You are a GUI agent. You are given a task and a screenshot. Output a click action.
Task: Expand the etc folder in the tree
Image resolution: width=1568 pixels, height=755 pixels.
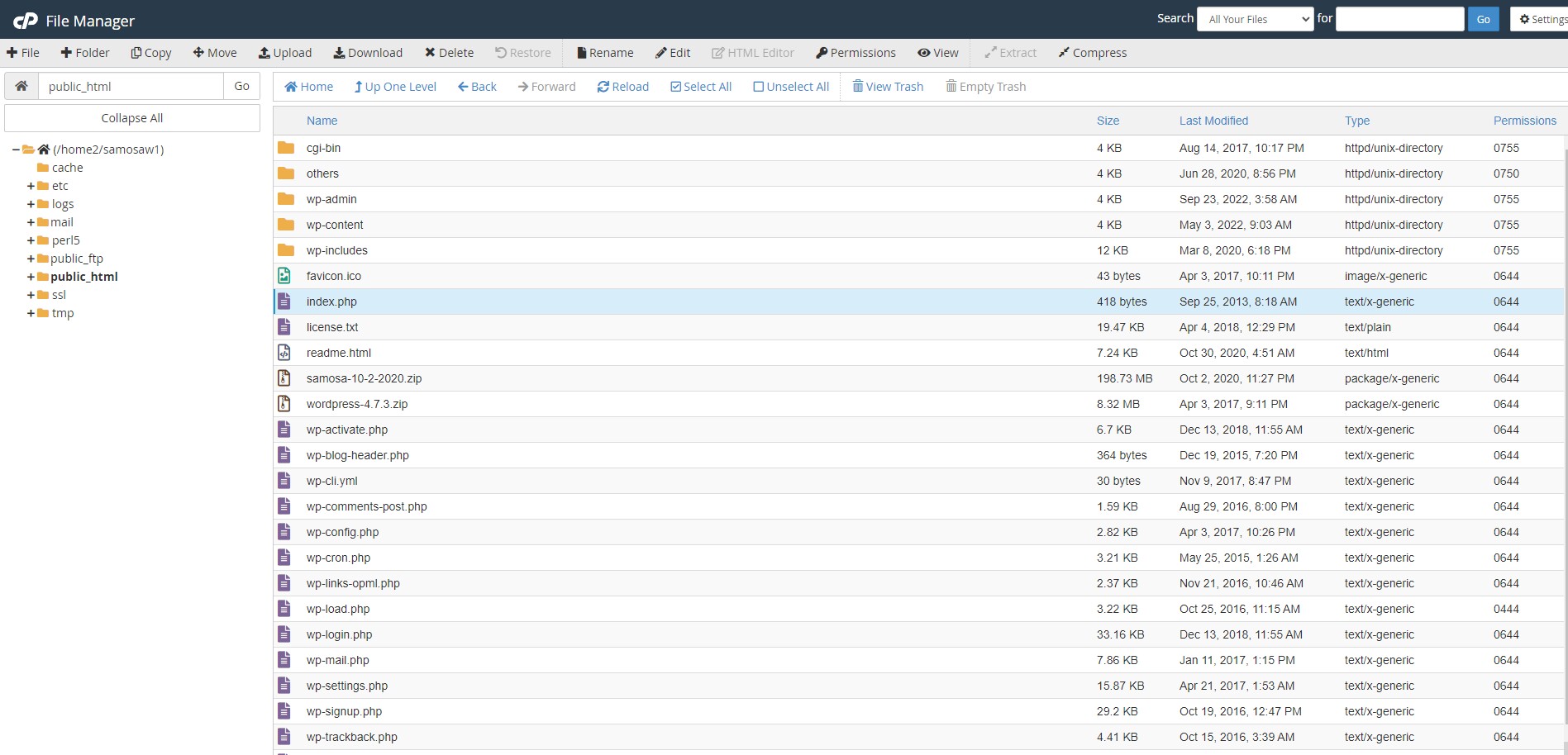(31, 186)
